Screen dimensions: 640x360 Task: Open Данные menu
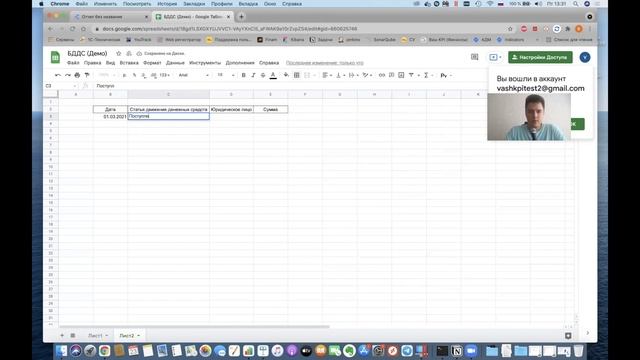click(x=175, y=63)
